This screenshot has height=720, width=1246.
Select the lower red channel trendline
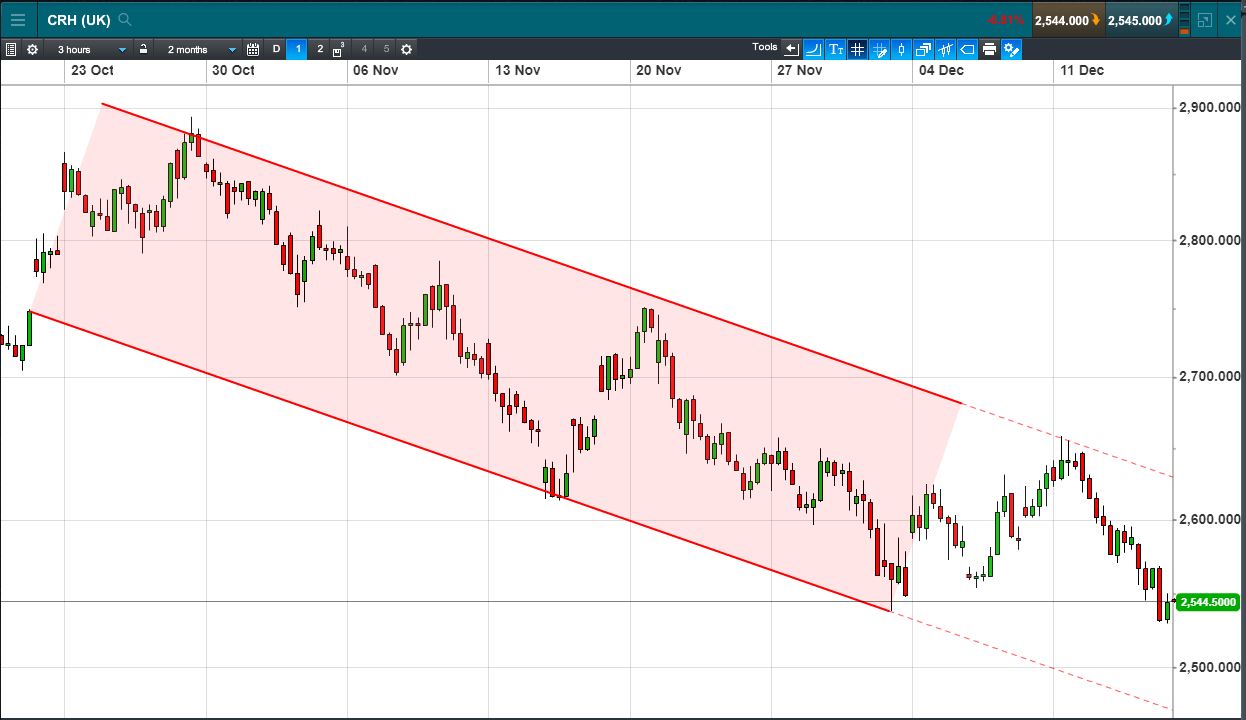pyautogui.click(x=460, y=461)
